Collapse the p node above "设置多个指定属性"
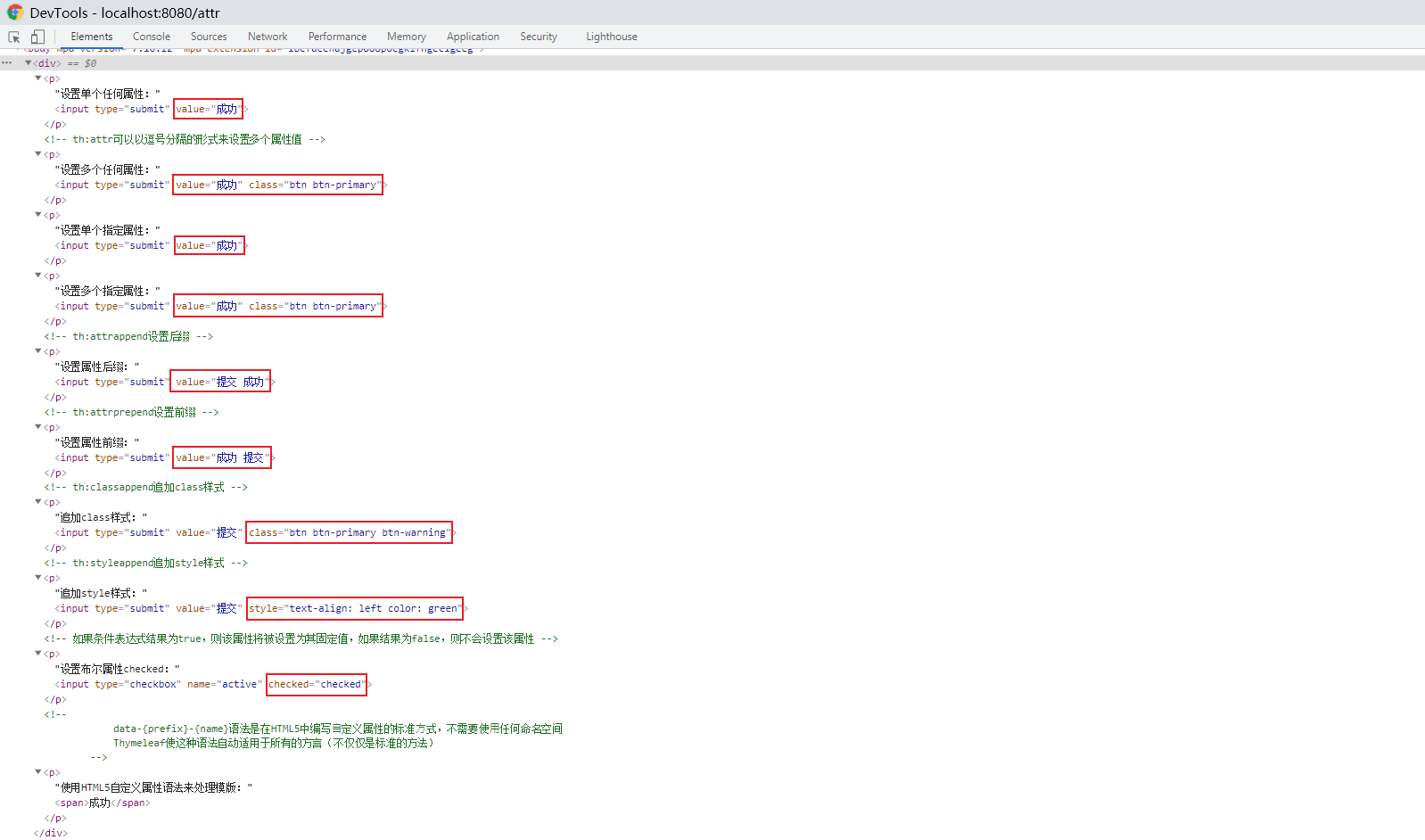The height and width of the screenshot is (840, 1425). (x=38, y=276)
